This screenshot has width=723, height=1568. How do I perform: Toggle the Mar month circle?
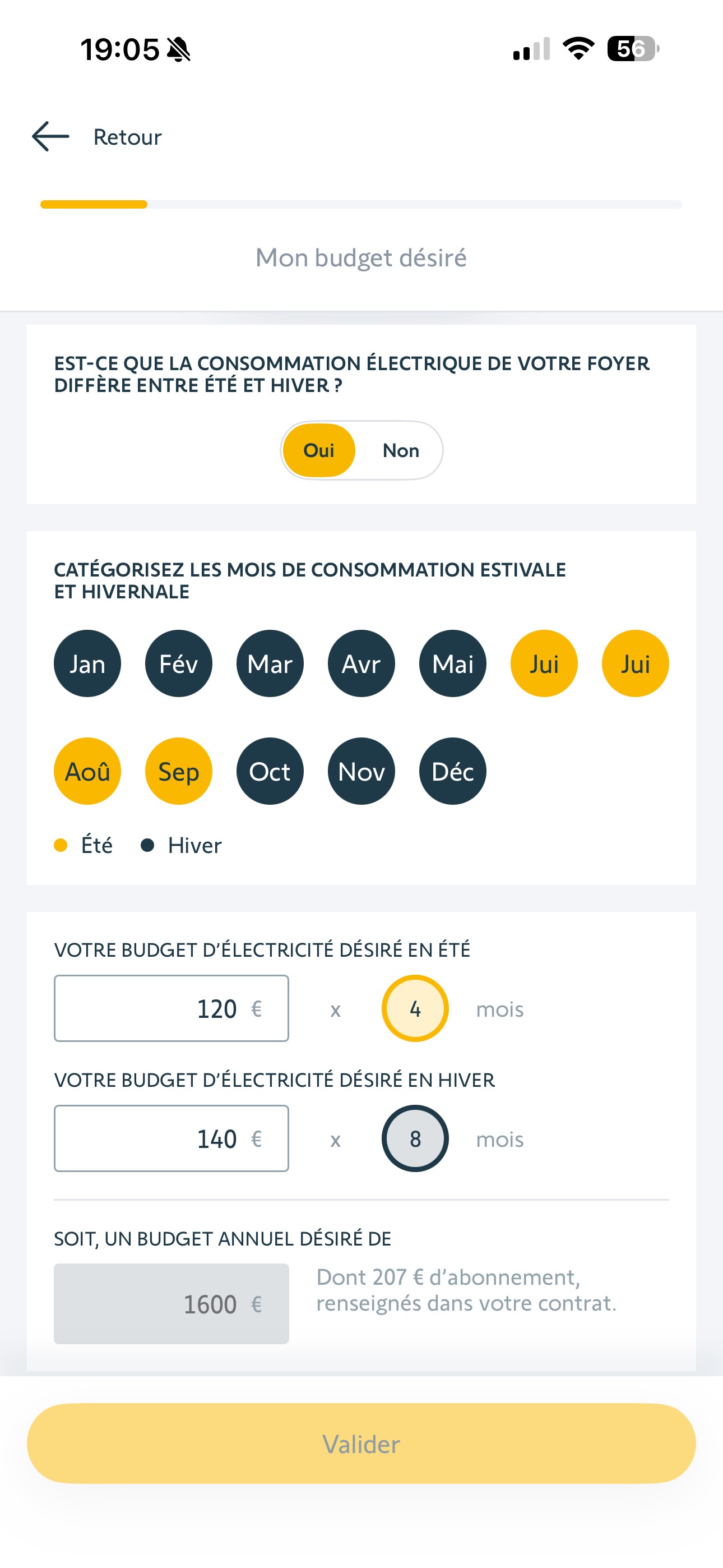270,663
